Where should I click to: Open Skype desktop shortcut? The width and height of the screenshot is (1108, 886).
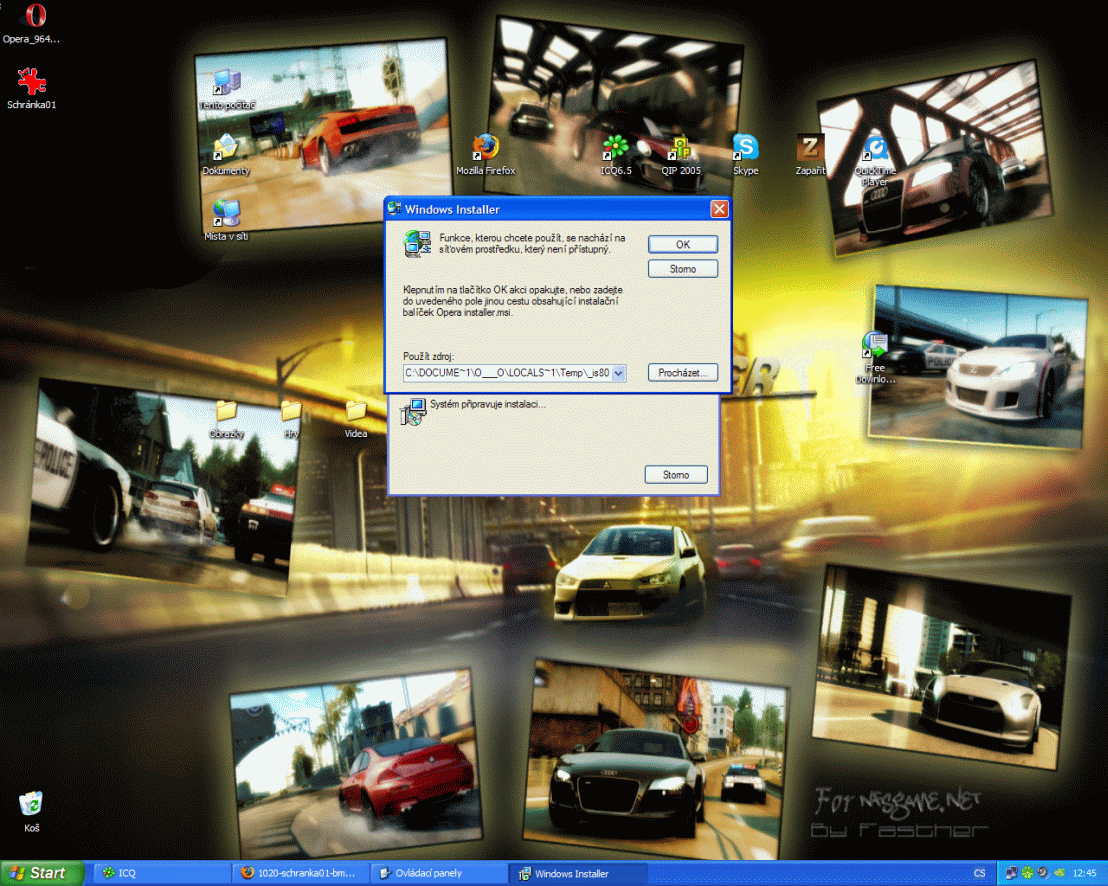point(746,148)
